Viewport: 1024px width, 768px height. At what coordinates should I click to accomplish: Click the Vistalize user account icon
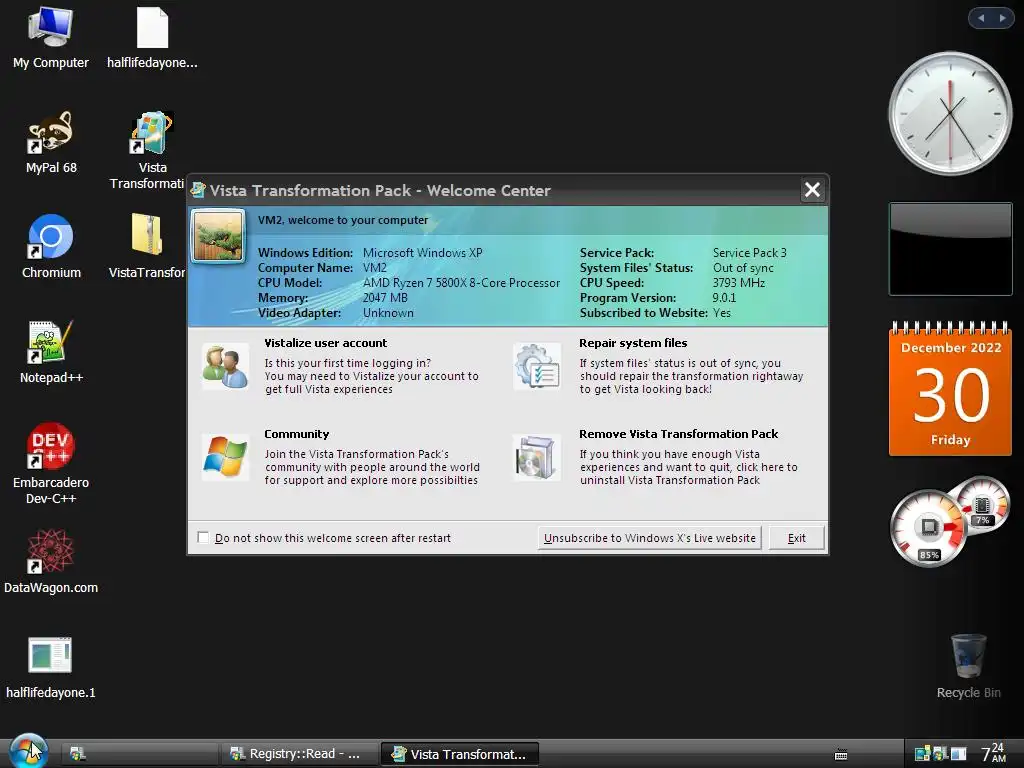point(225,367)
